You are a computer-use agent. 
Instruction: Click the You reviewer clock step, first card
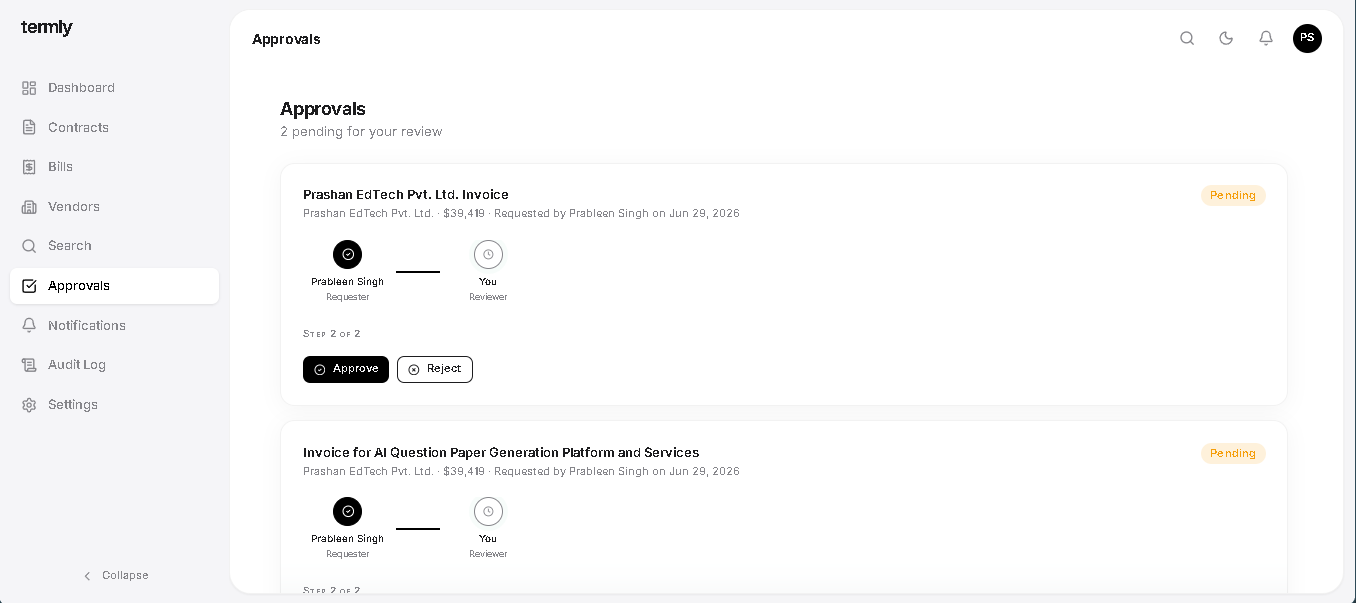pyautogui.click(x=488, y=255)
